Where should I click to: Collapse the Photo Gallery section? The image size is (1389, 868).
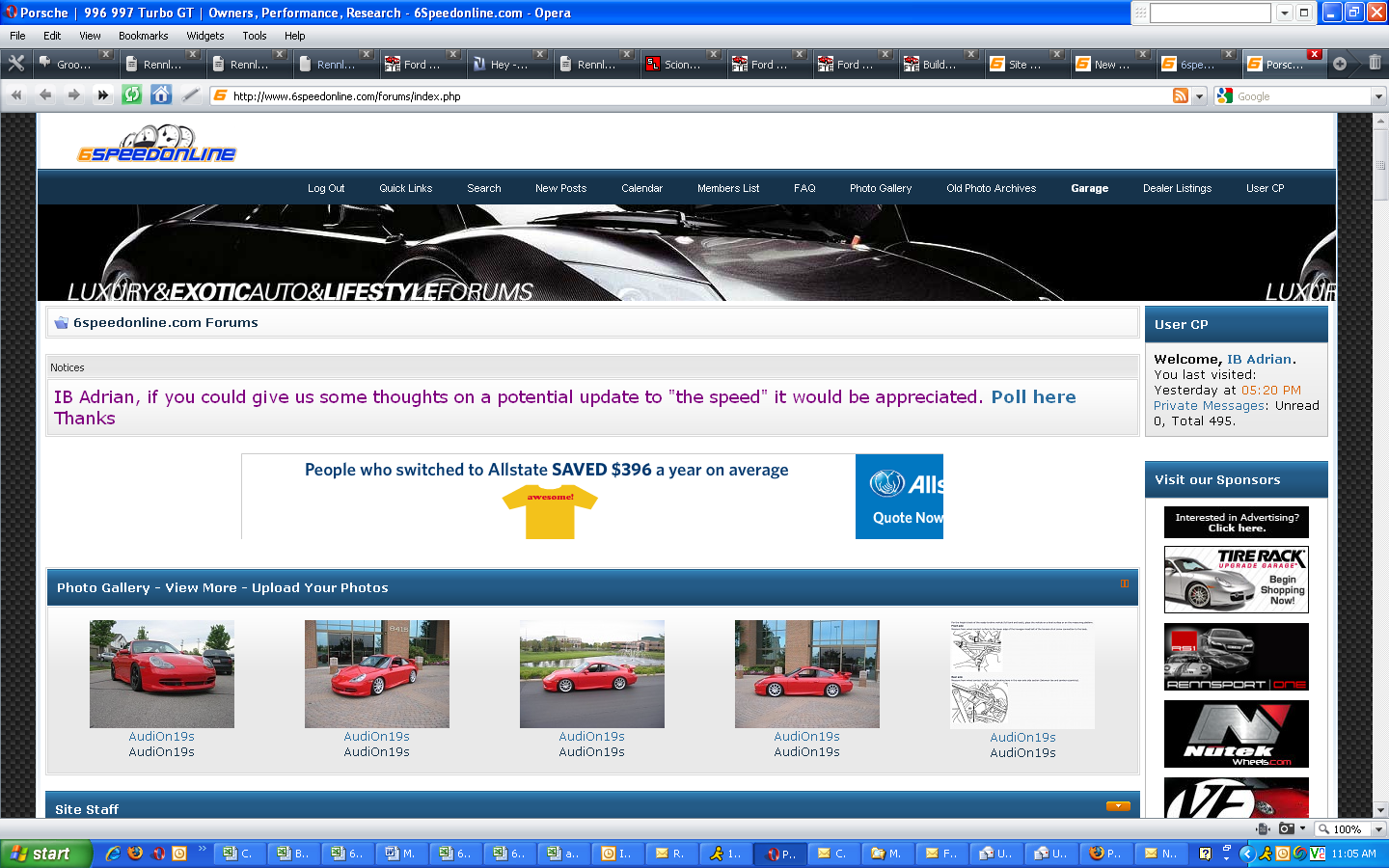click(x=1124, y=583)
